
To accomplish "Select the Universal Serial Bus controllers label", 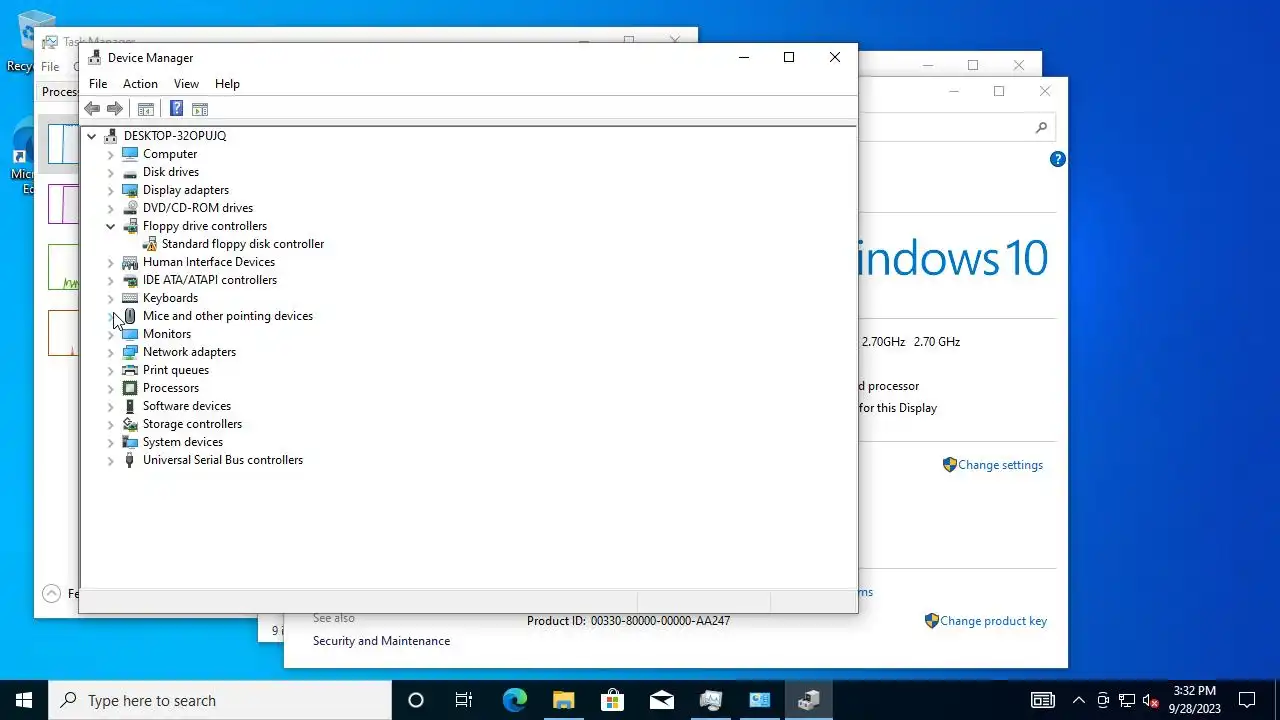I will click(223, 460).
